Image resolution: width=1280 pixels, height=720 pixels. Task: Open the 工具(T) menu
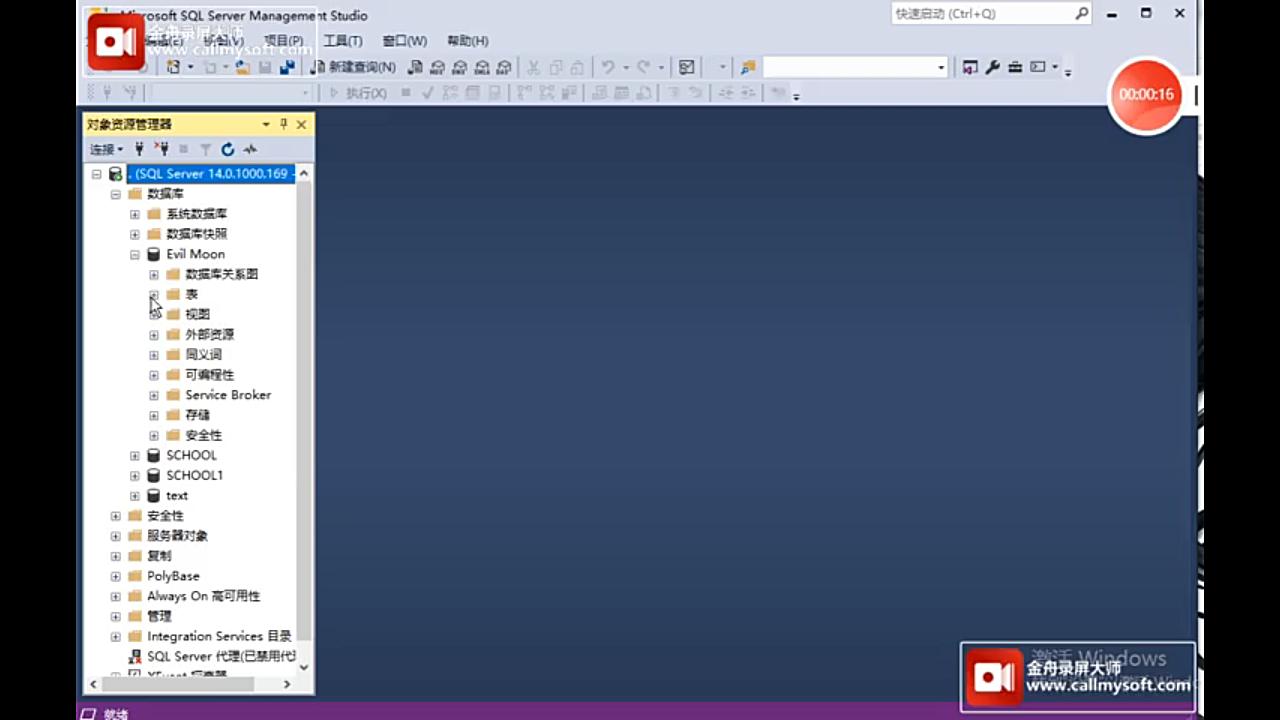[x=342, y=41]
